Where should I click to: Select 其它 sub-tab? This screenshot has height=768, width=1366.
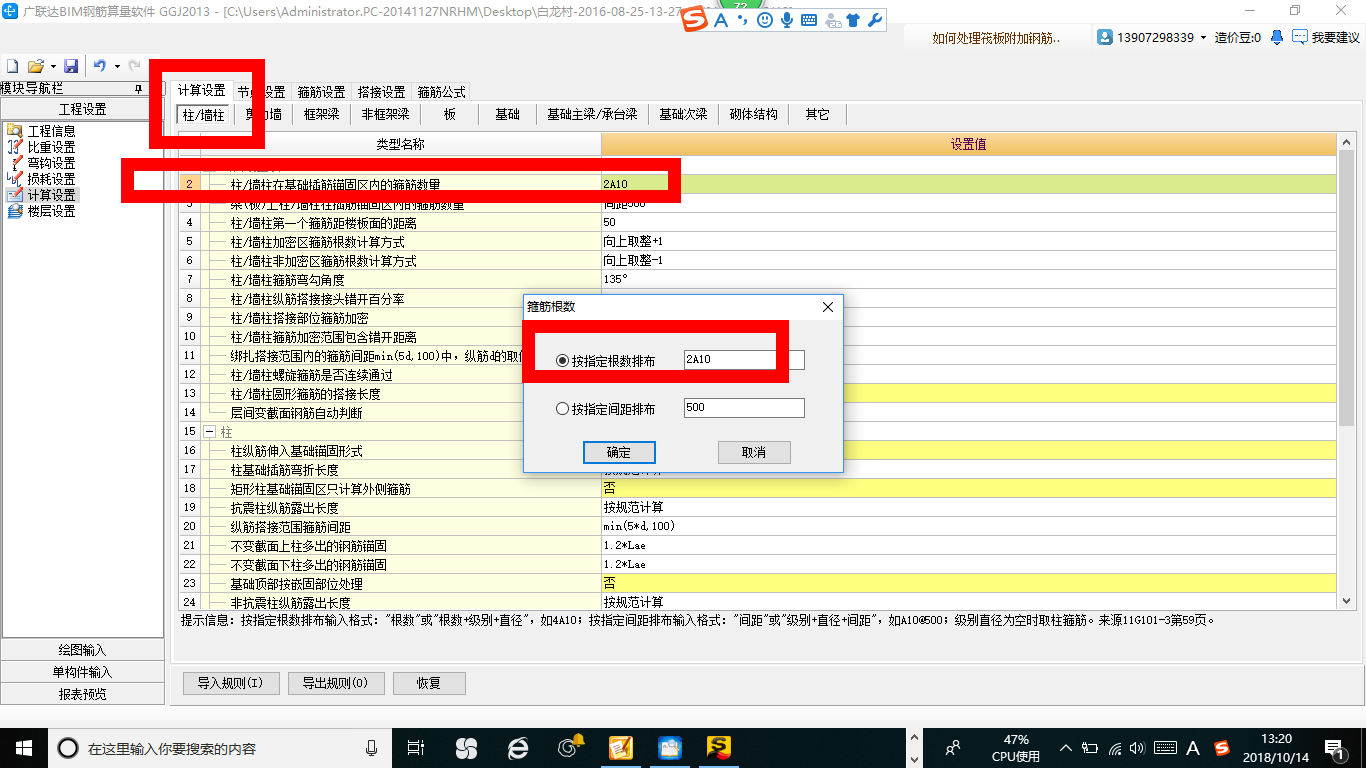click(817, 115)
